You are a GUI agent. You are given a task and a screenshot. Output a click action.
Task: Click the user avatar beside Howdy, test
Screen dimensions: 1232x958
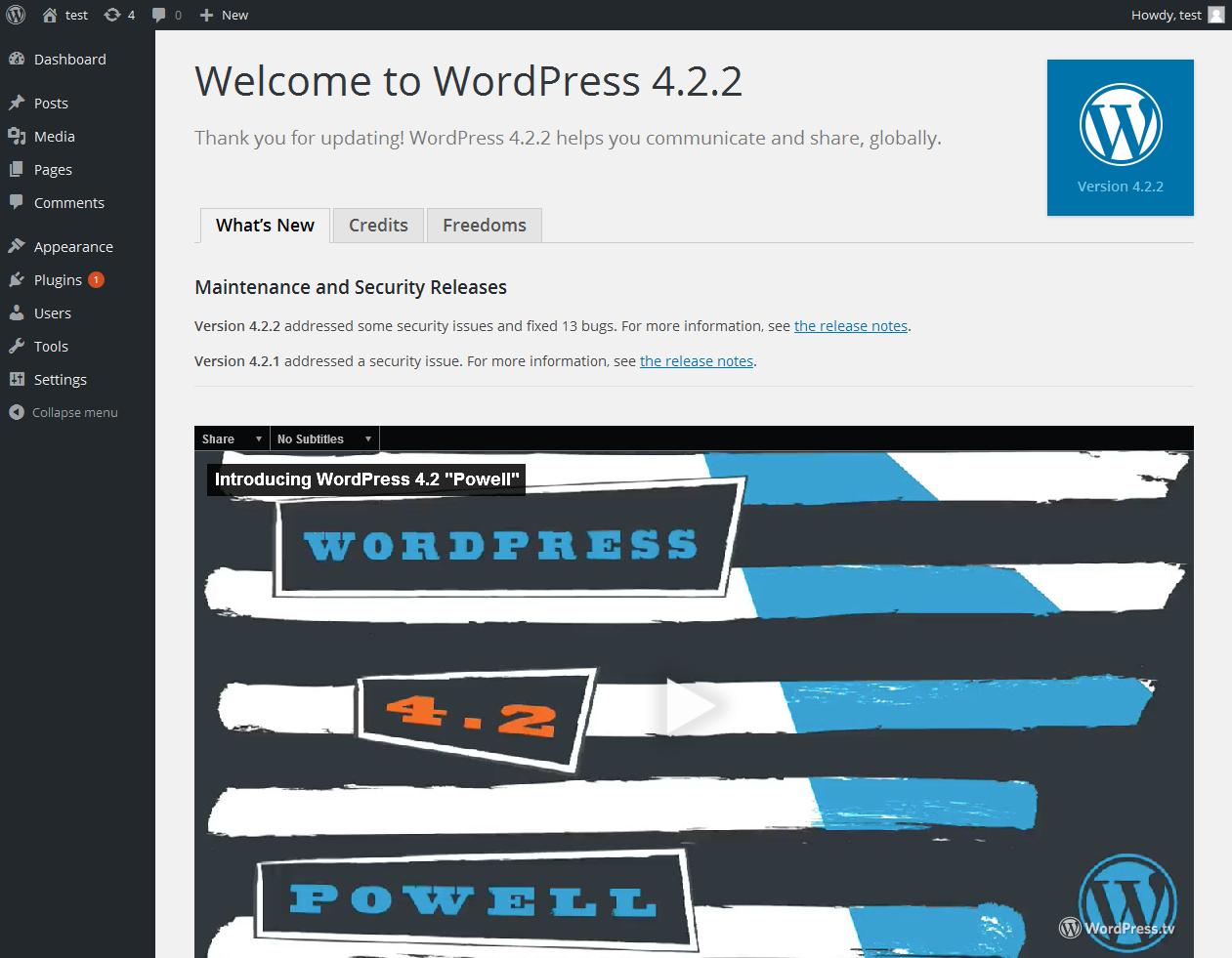[1216, 15]
